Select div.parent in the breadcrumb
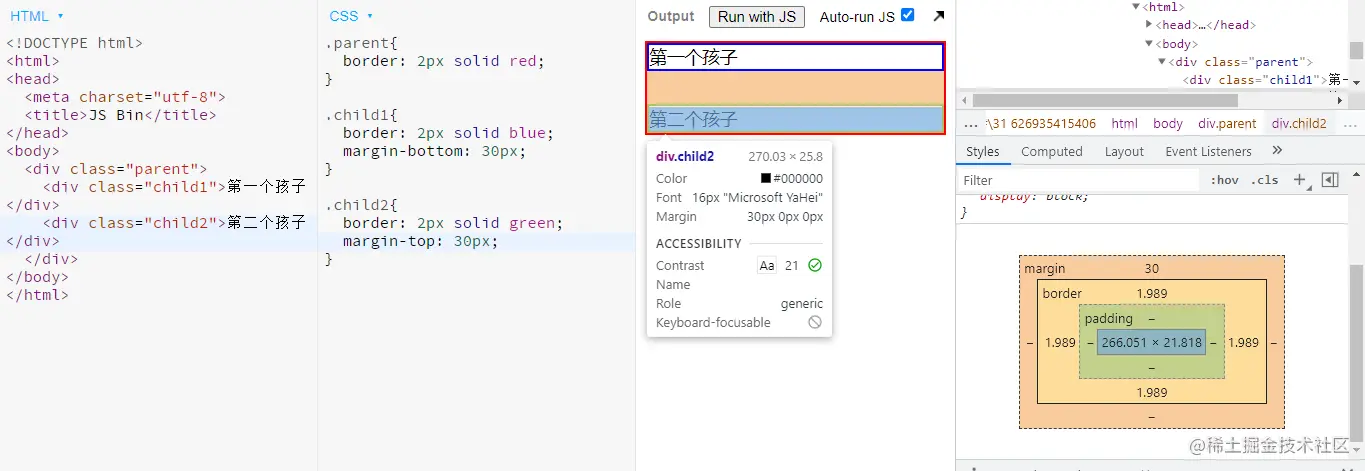Viewport: 1365px width, 471px height. [1227, 124]
